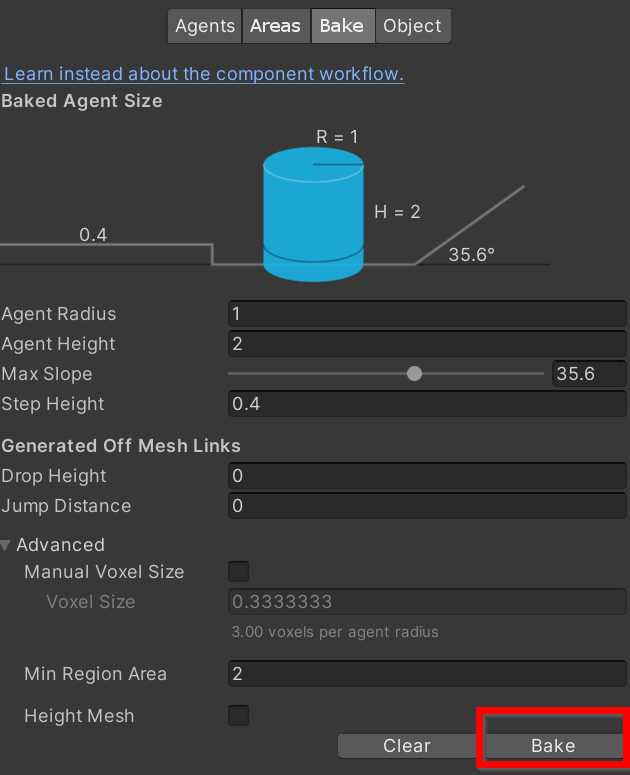Click the Height Mesh label
630x775 pixels.
(79, 716)
